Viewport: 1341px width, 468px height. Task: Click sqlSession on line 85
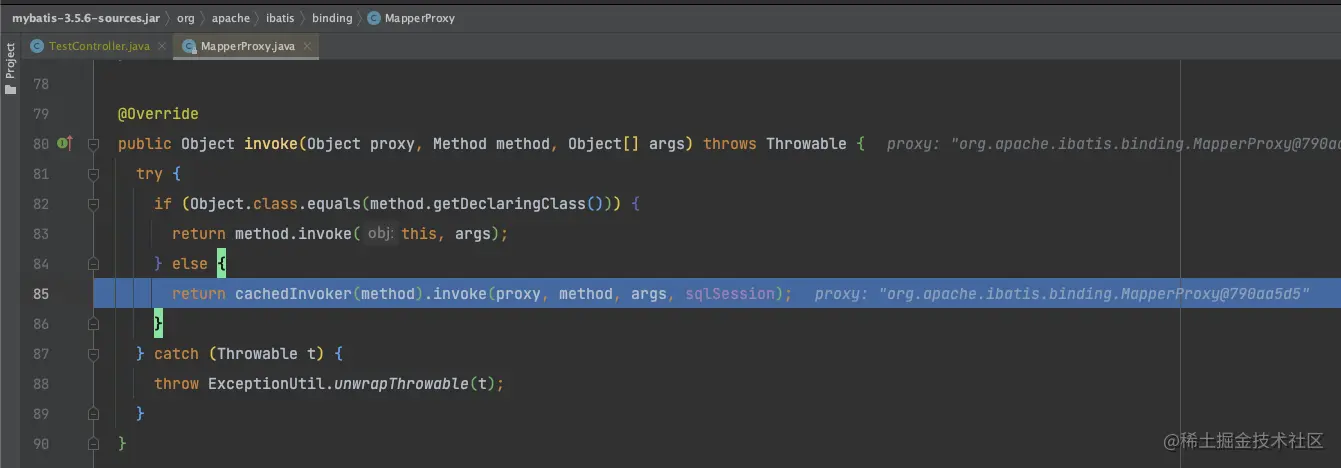730,294
